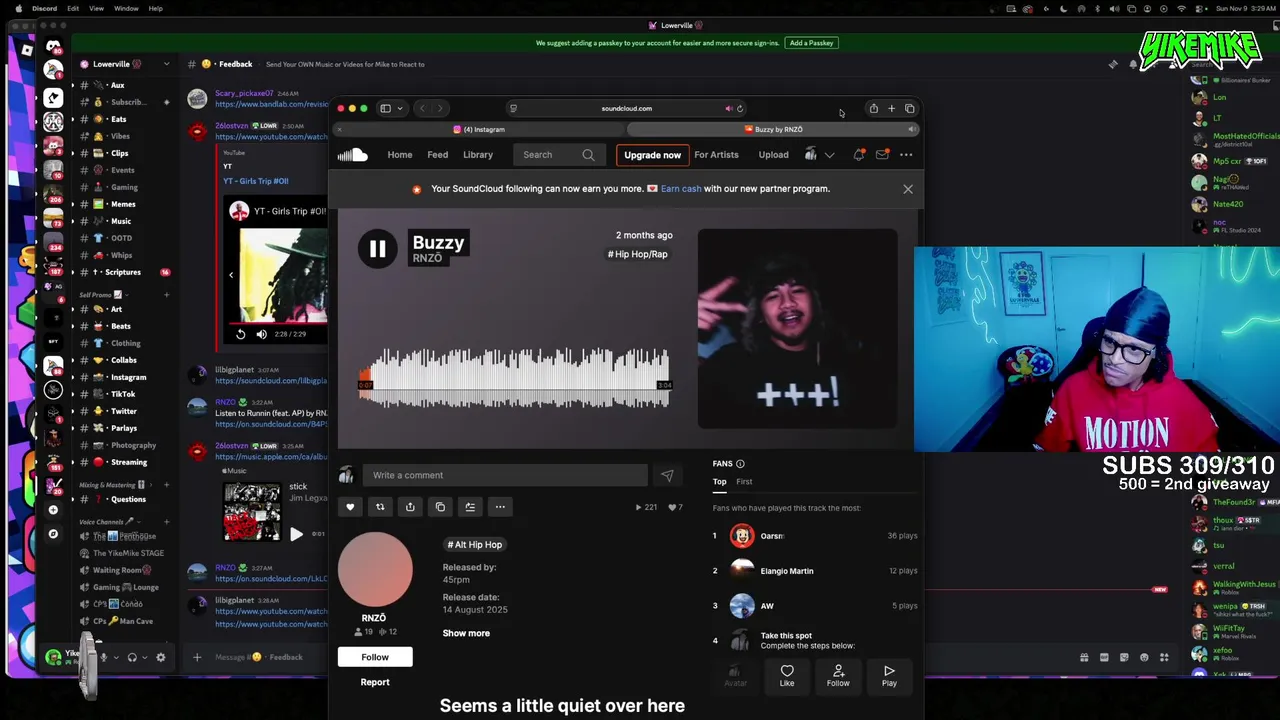The width and height of the screenshot is (1280, 720).
Task: Repost the Buzzy track
Action: 380,507
